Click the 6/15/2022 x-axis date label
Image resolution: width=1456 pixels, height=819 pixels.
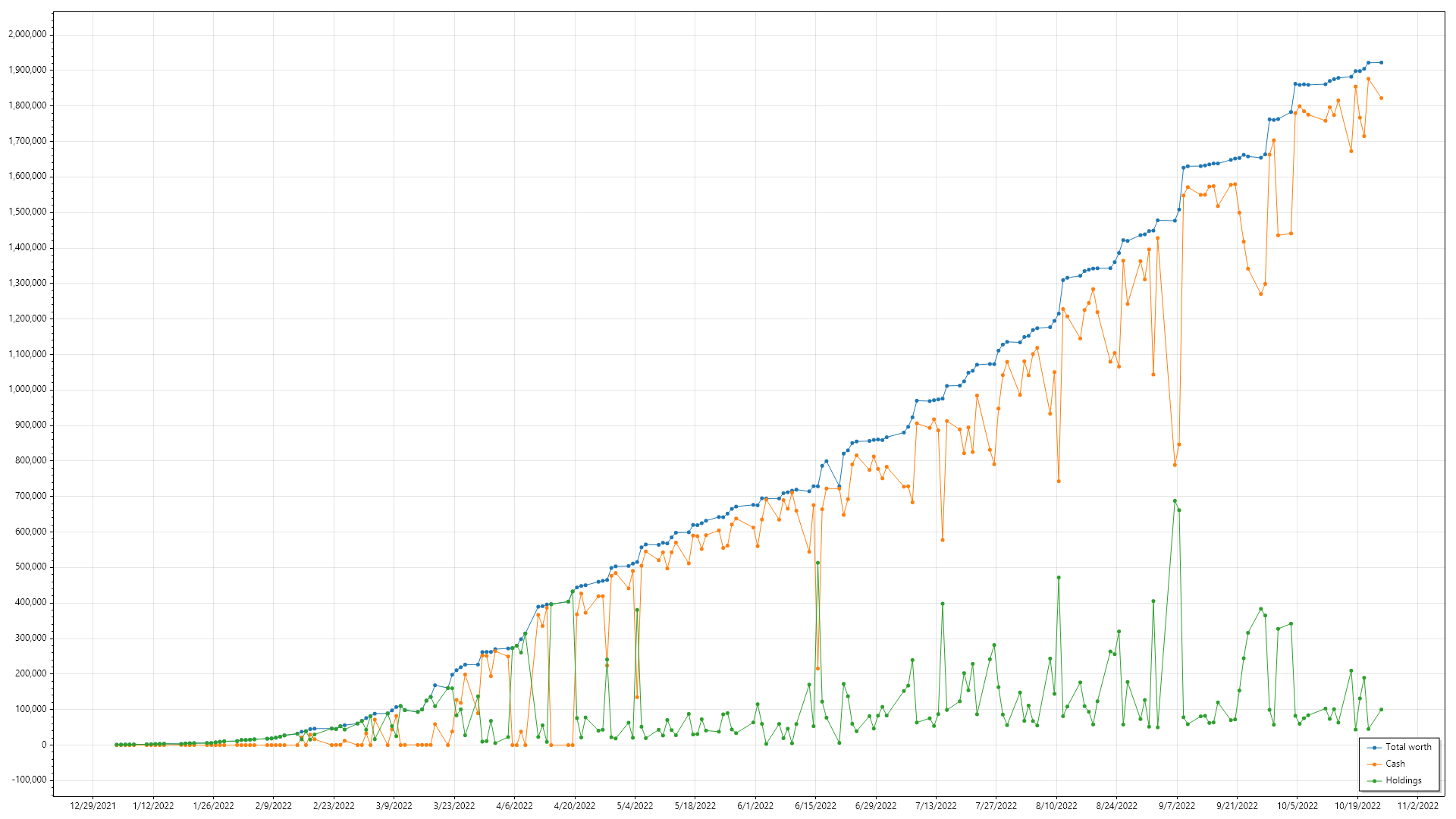click(x=815, y=806)
